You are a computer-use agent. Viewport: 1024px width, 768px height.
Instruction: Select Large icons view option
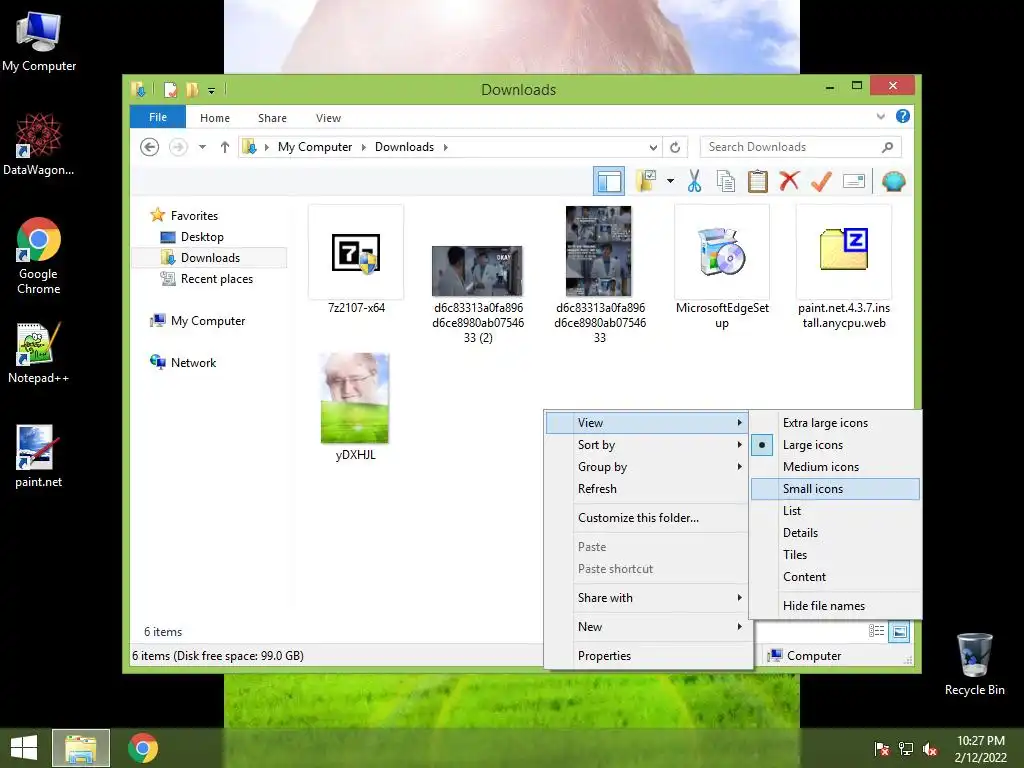(x=835, y=445)
